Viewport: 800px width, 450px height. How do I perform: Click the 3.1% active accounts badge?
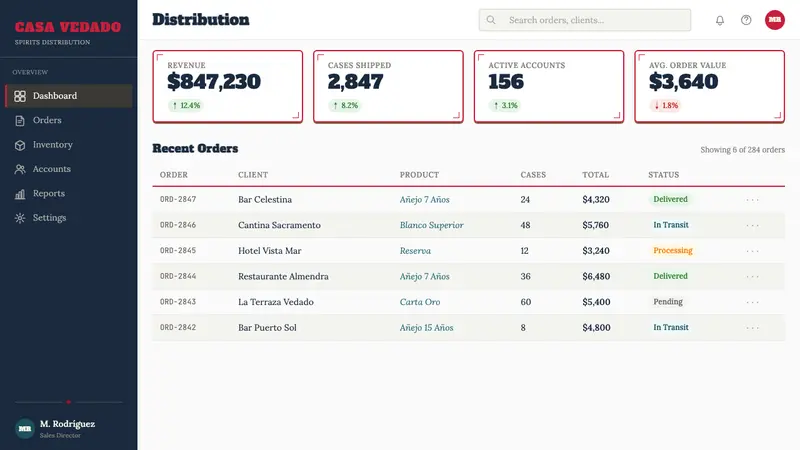point(505,106)
